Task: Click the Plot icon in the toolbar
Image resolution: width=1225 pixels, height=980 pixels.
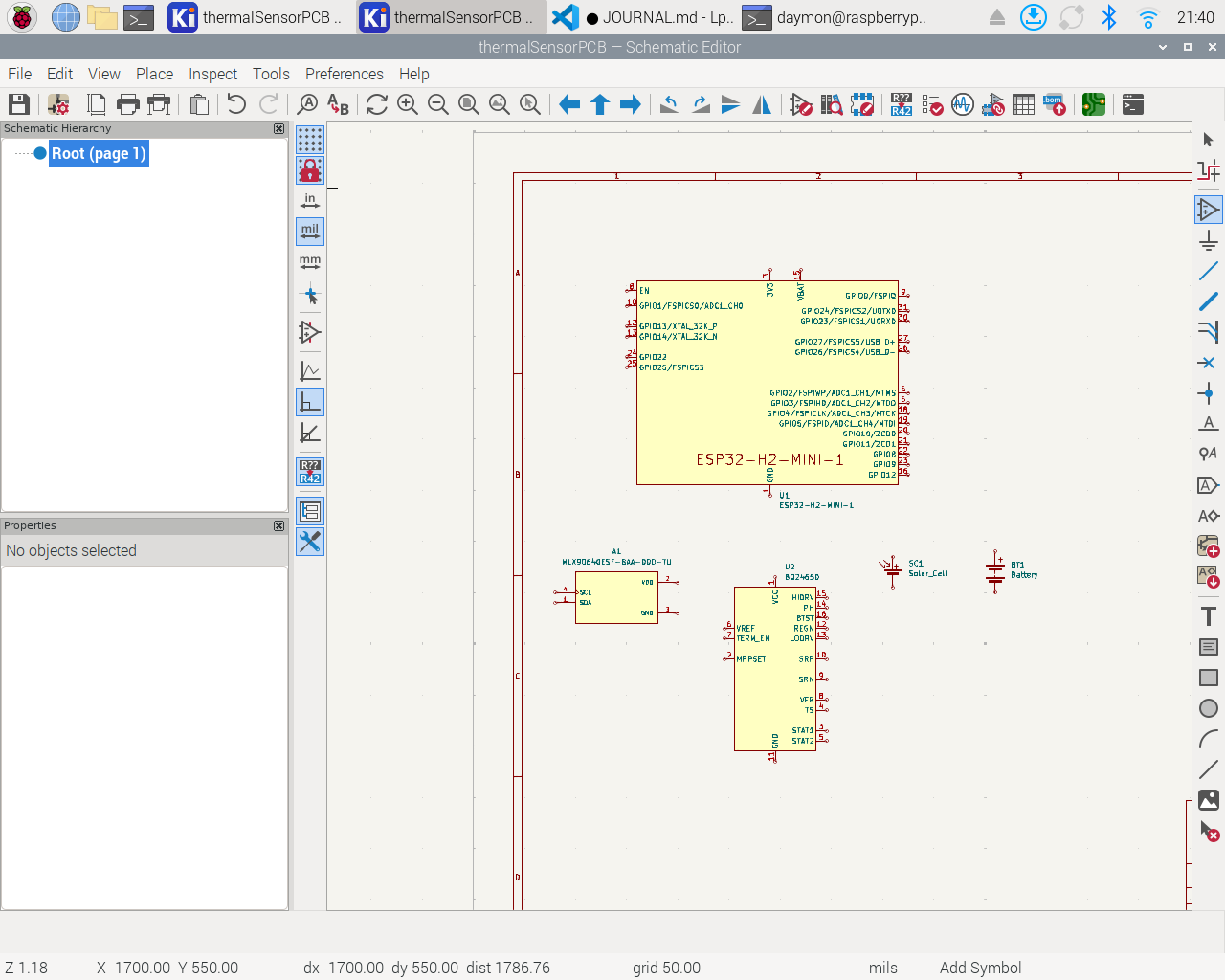Action: [159, 104]
